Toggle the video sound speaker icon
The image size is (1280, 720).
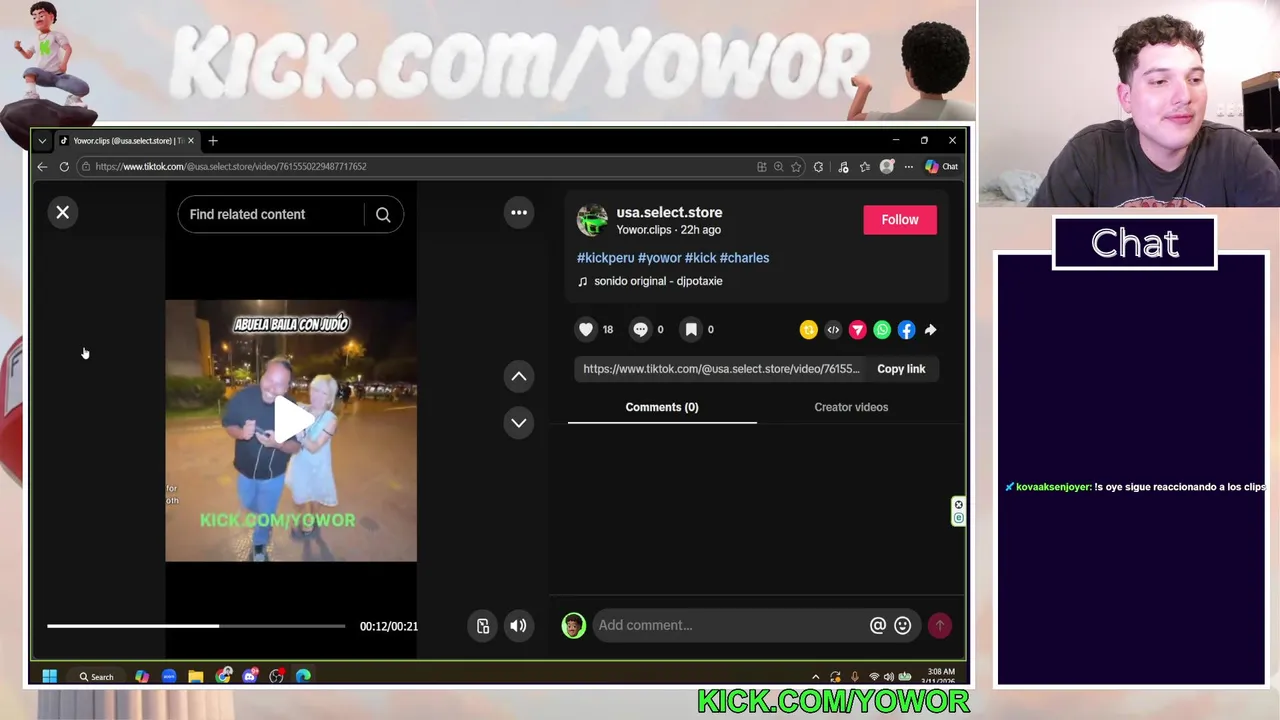click(518, 626)
